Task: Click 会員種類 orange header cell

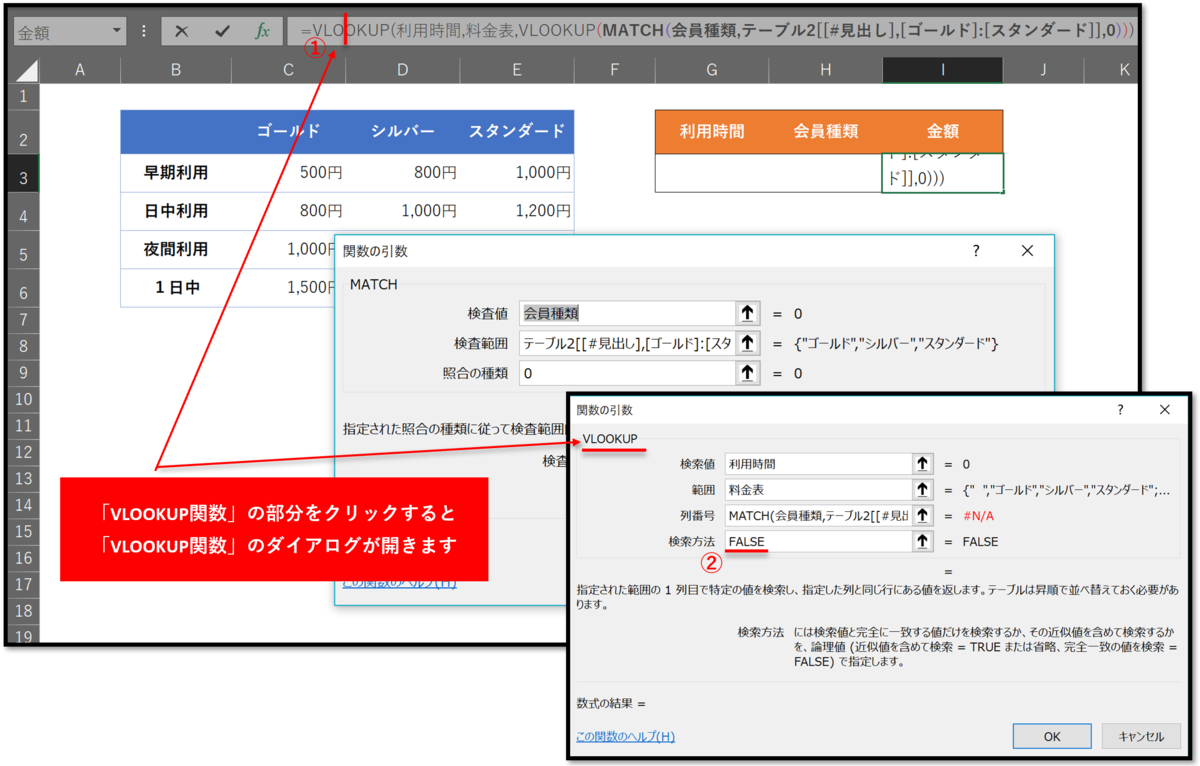Action: point(825,131)
